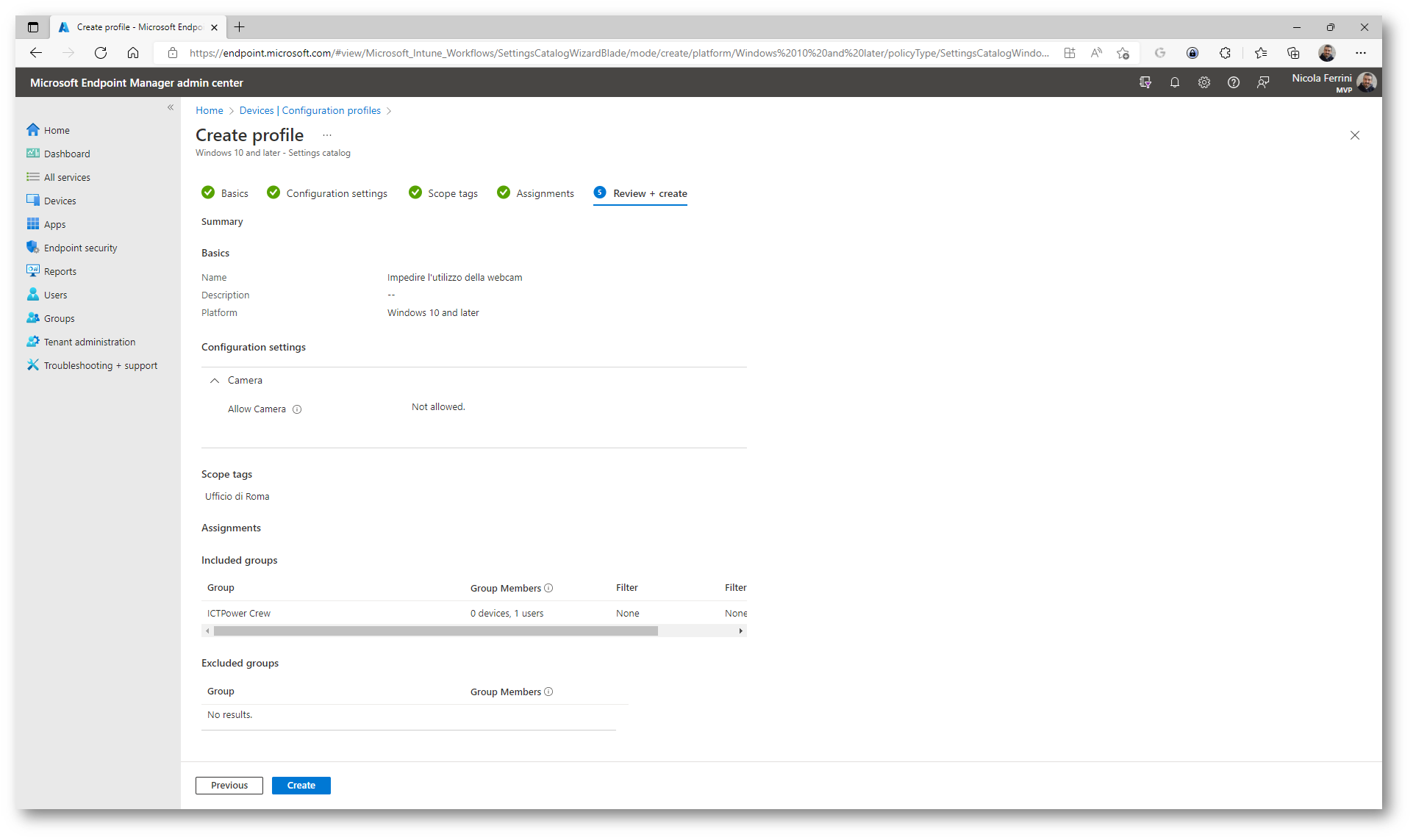Open Endpoint security in the sidebar
The image size is (1413, 840).
tap(72, 248)
